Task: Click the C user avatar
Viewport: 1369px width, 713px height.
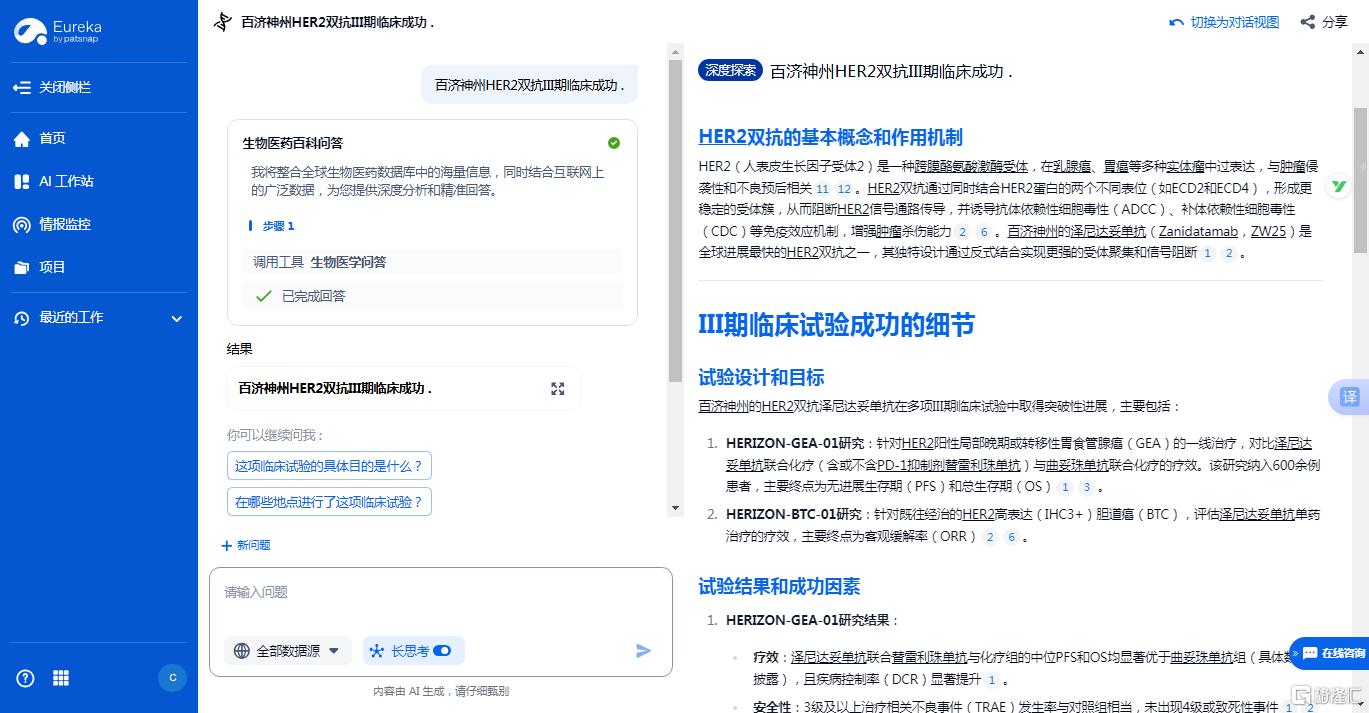Action: tap(172, 678)
